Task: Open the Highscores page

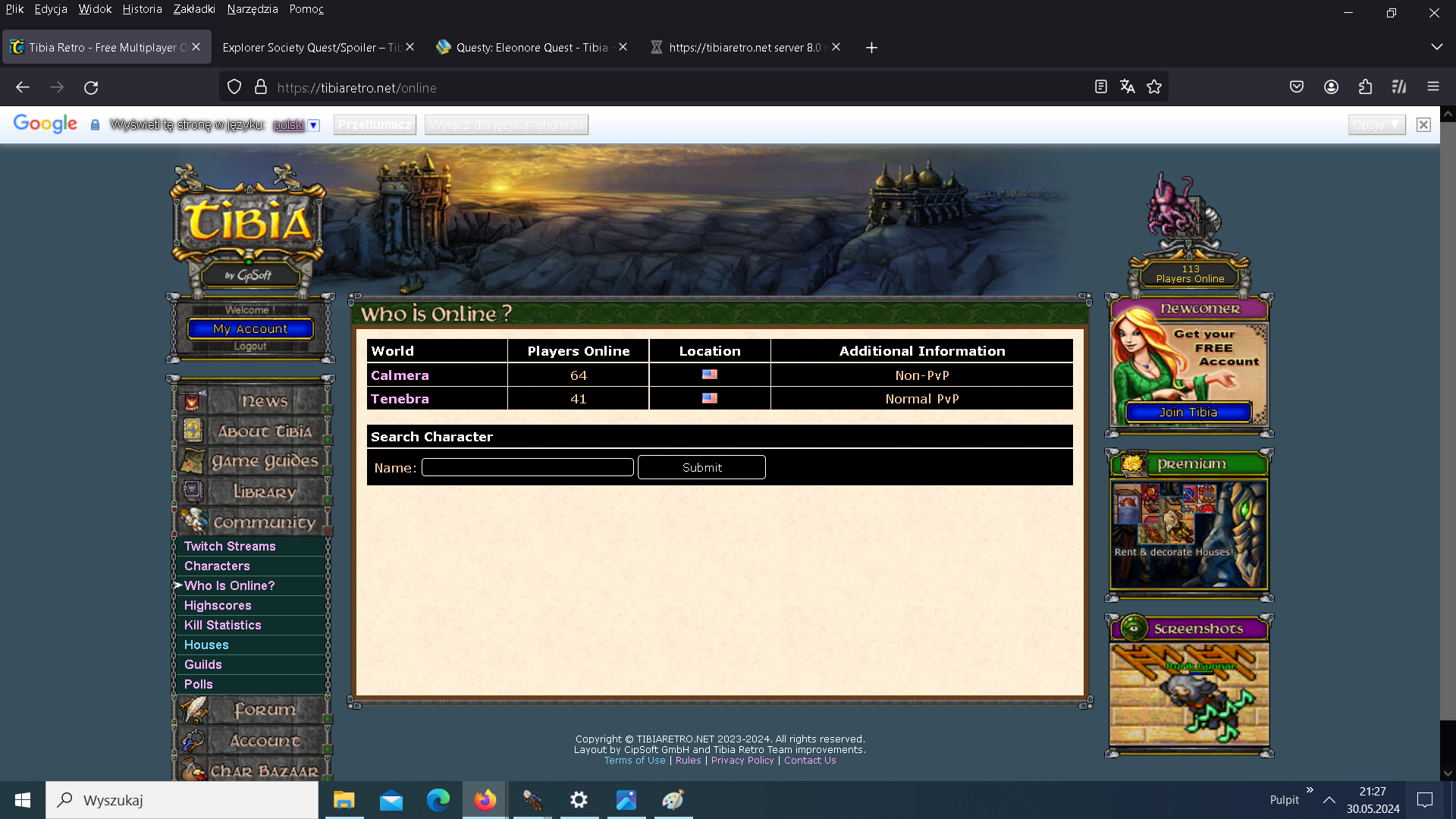Action: [x=218, y=605]
